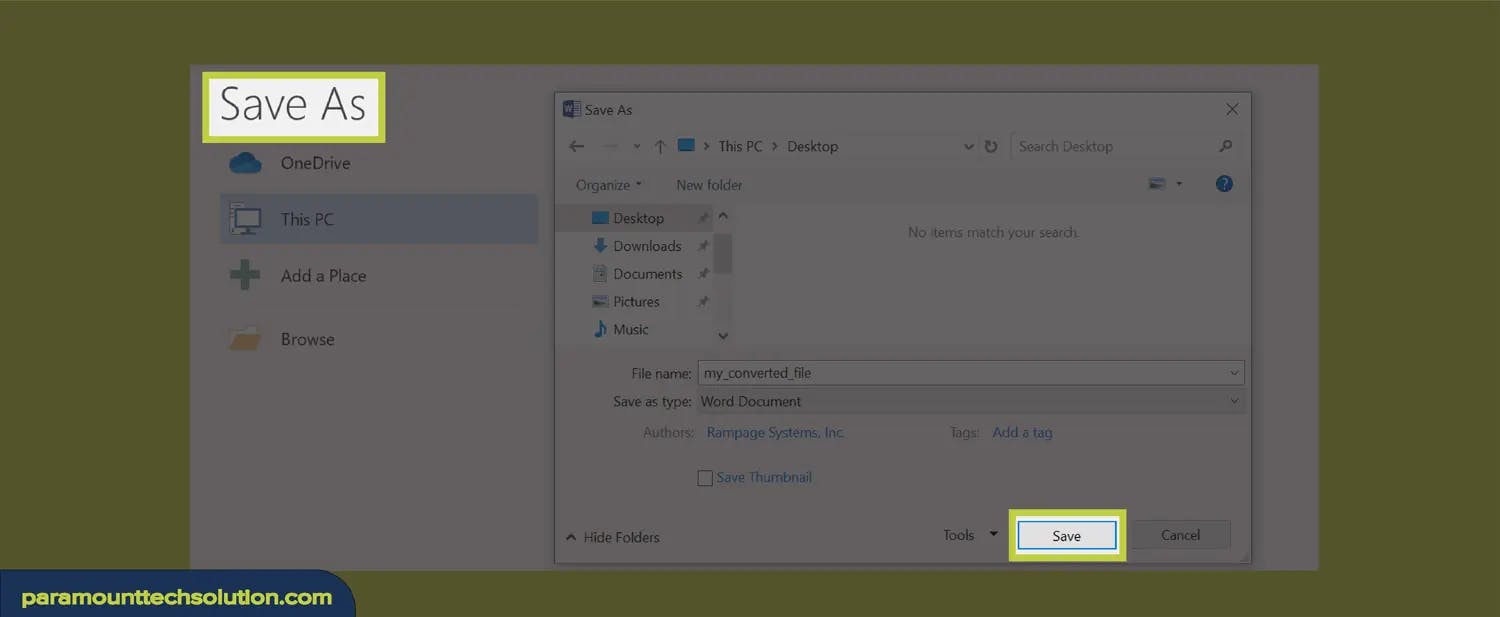Click the Cancel button
The width and height of the screenshot is (1500, 617).
(x=1180, y=535)
